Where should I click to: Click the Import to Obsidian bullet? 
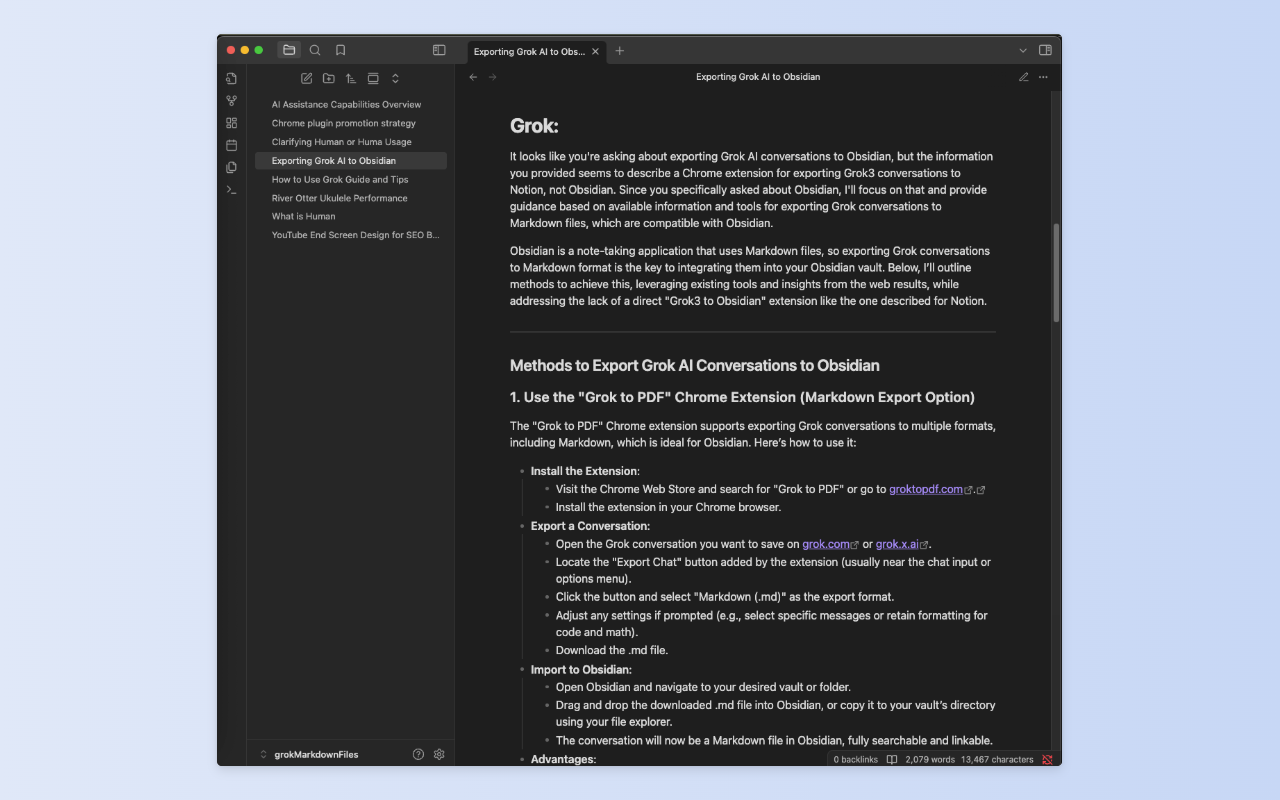pos(581,670)
